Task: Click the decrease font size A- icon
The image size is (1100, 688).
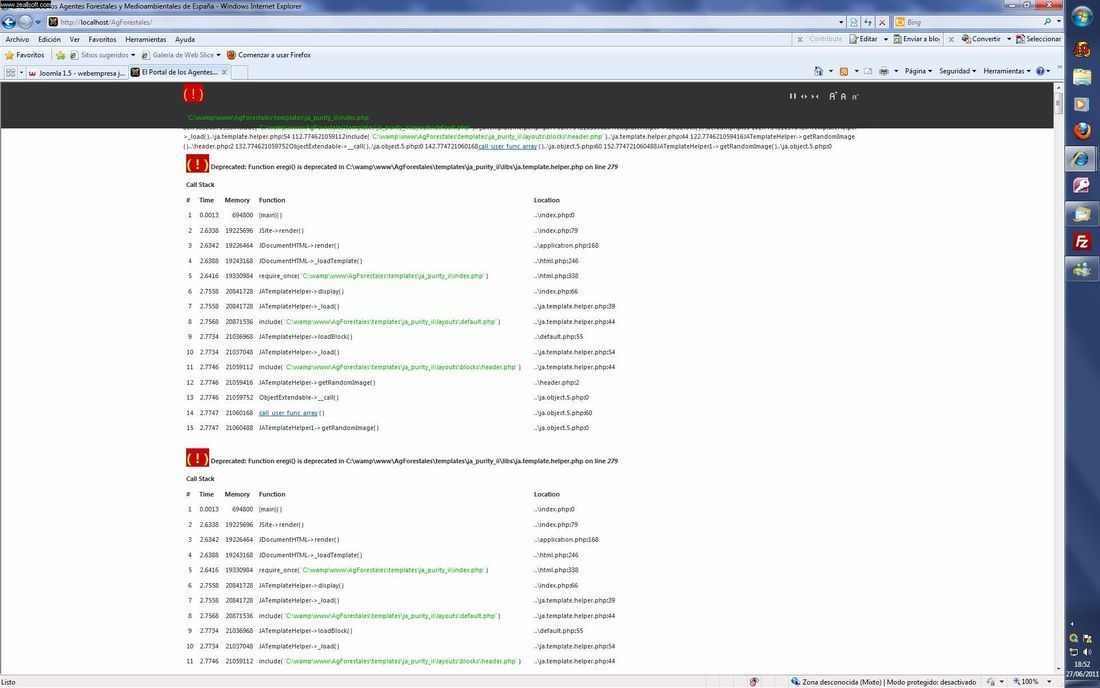Action: tap(855, 97)
